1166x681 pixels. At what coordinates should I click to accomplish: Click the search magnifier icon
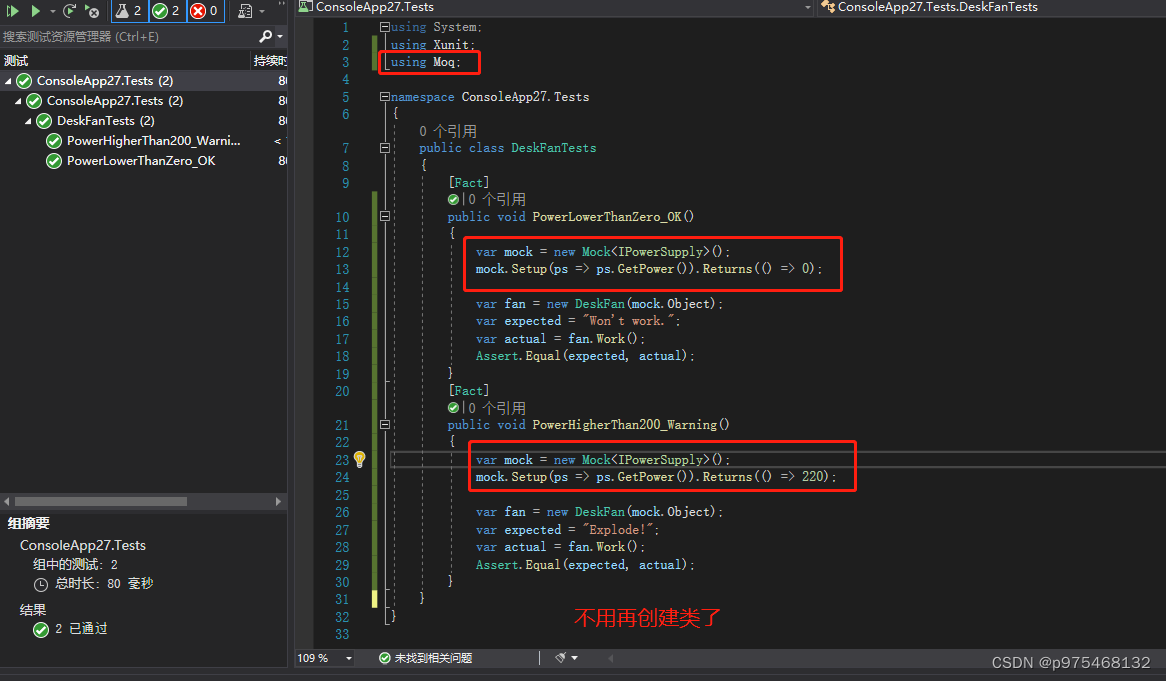point(266,36)
